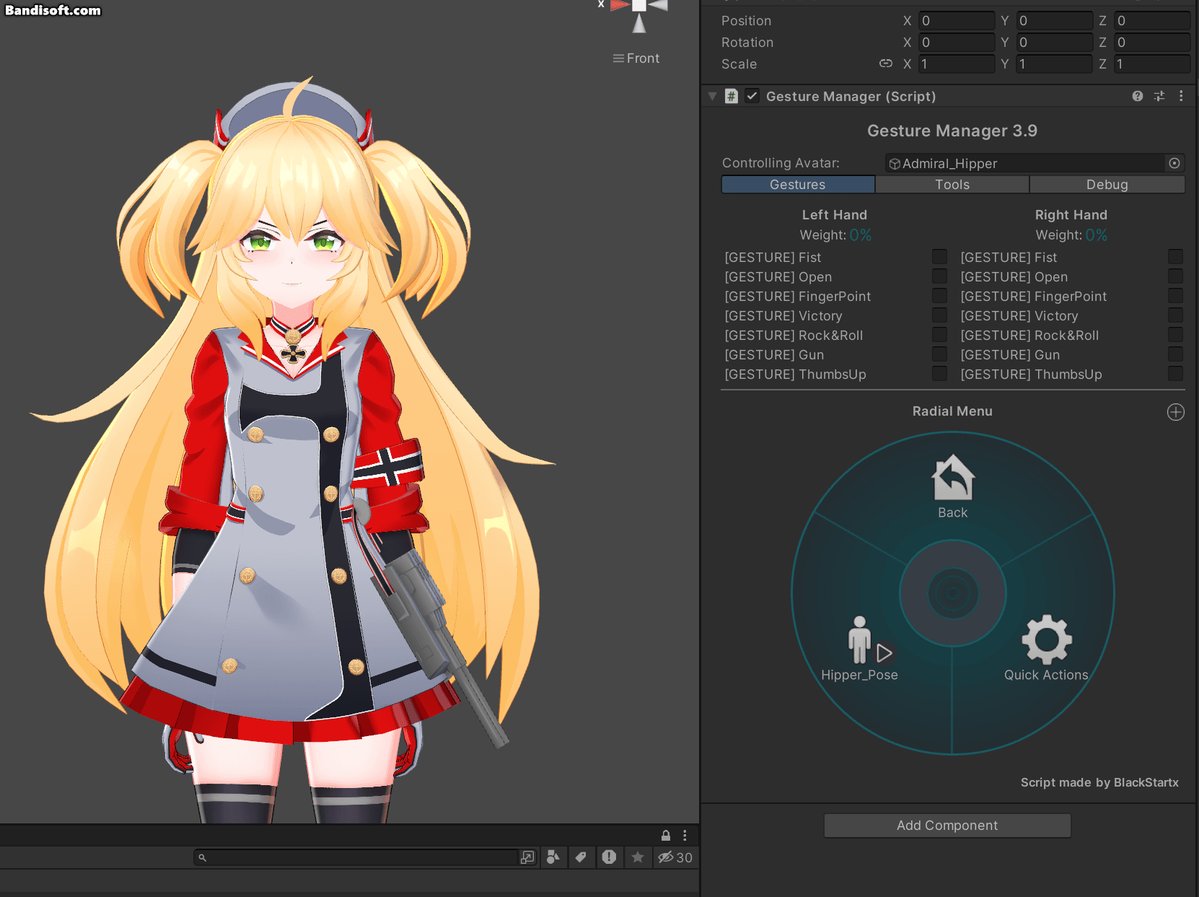Switch to the Gestures tab
This screenshot has height=897, width=1199.
coord(798,184)
